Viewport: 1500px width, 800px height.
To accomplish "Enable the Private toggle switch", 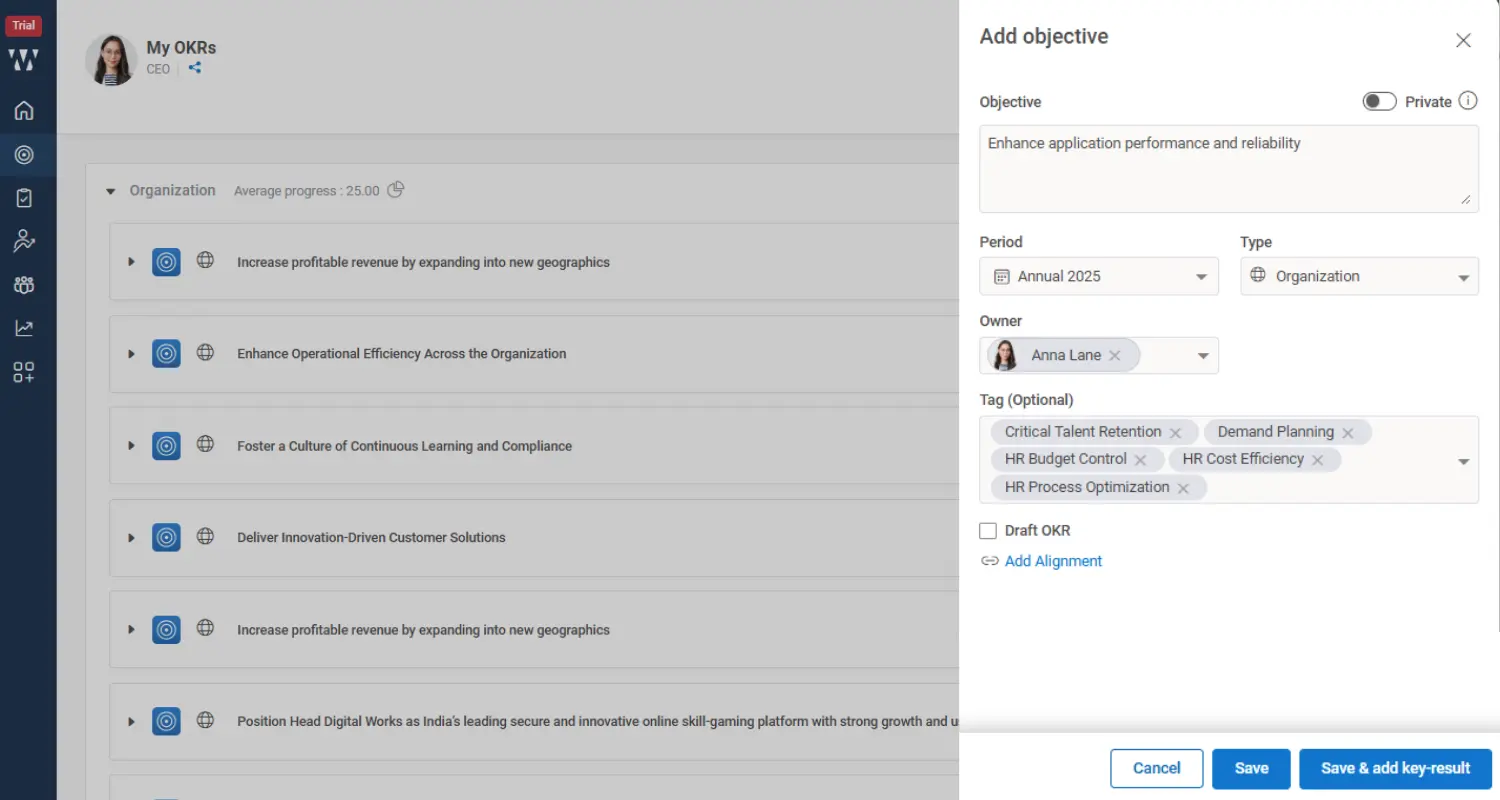I will [1379, 102].
